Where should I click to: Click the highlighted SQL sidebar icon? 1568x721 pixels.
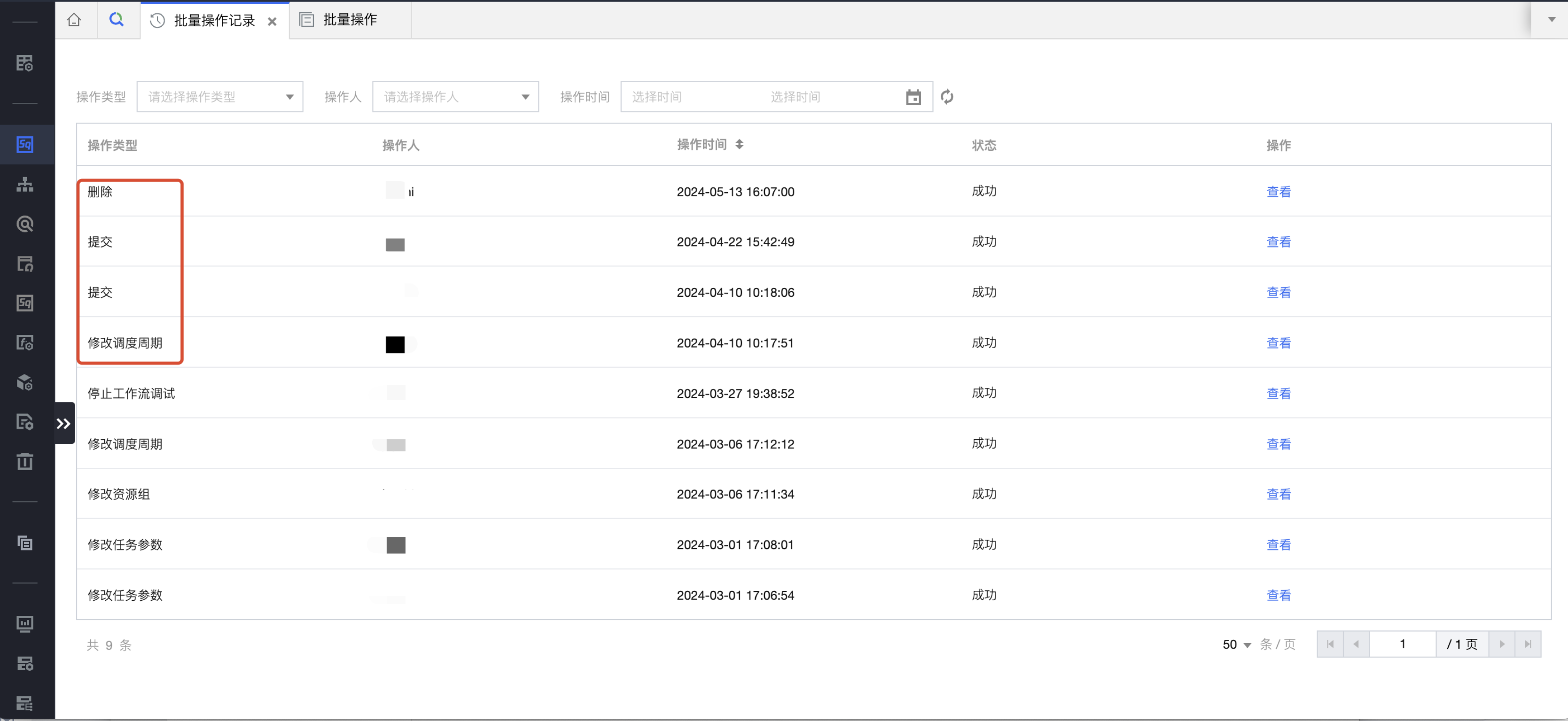point(25,145)
